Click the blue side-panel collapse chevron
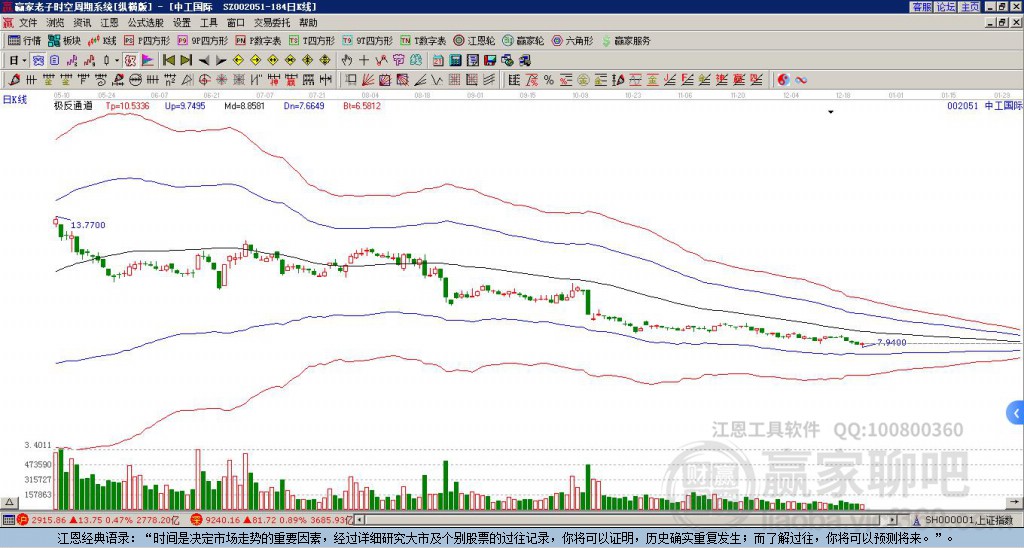Screen dimensions: 1024x548 click(1016, 413)
